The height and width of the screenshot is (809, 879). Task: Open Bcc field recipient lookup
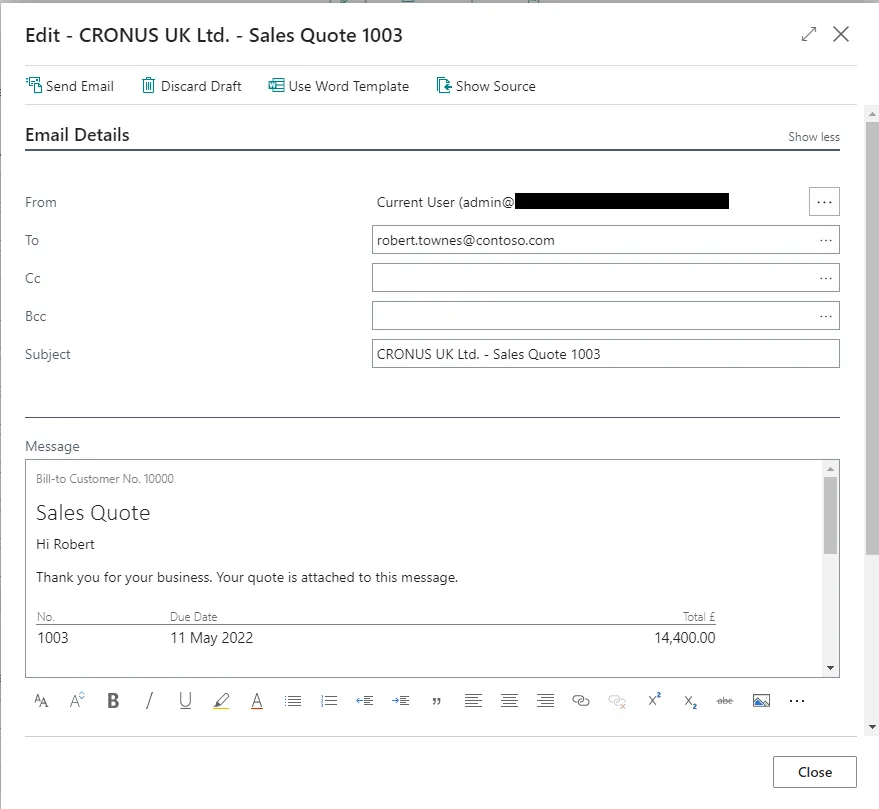coord(826,316)
